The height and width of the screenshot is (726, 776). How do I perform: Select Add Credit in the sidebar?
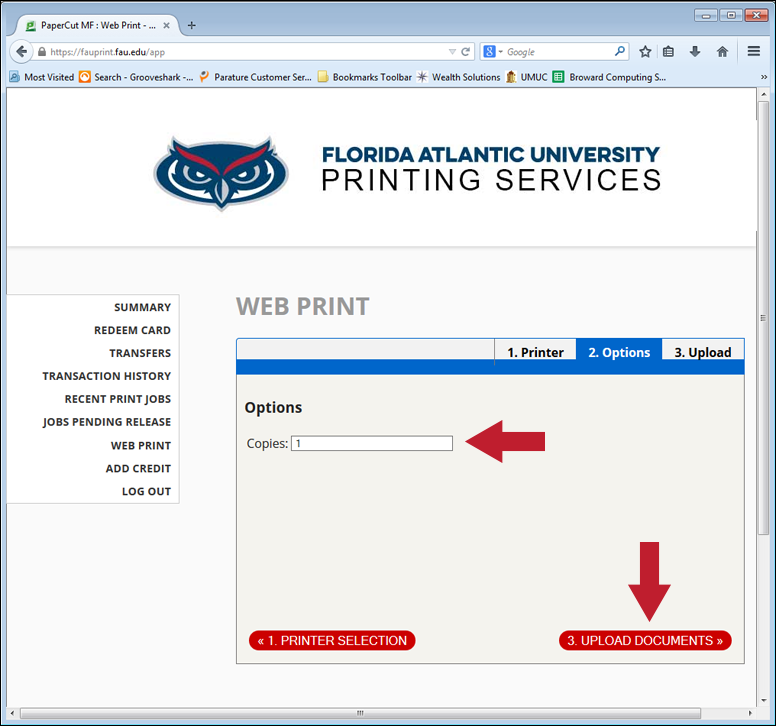[138, 468]
